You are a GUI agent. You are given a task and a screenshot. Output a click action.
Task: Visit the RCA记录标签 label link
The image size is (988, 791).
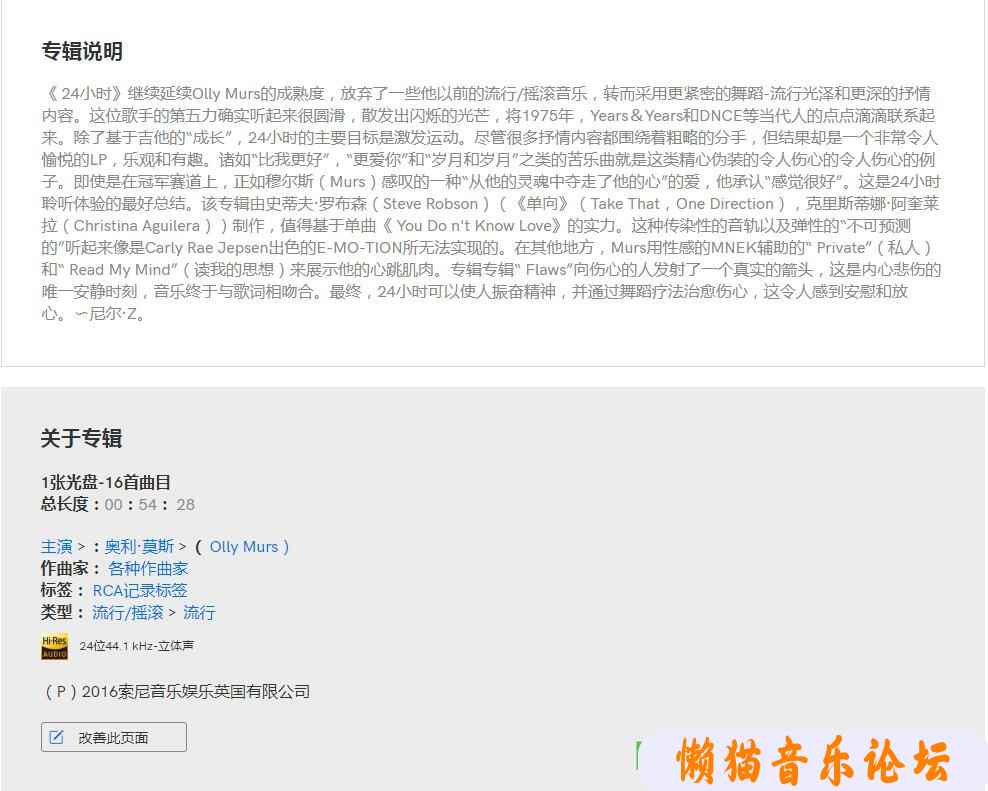[140, 591]
